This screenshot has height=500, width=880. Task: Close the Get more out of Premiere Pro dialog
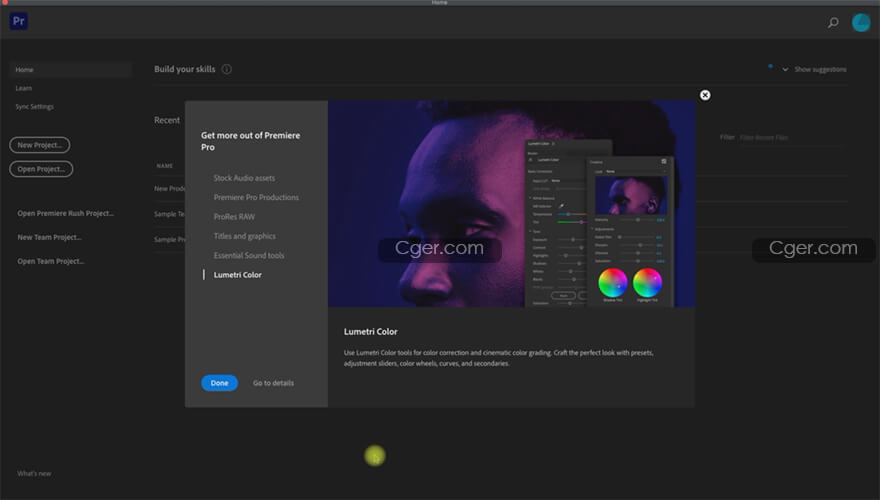(705, 95)
